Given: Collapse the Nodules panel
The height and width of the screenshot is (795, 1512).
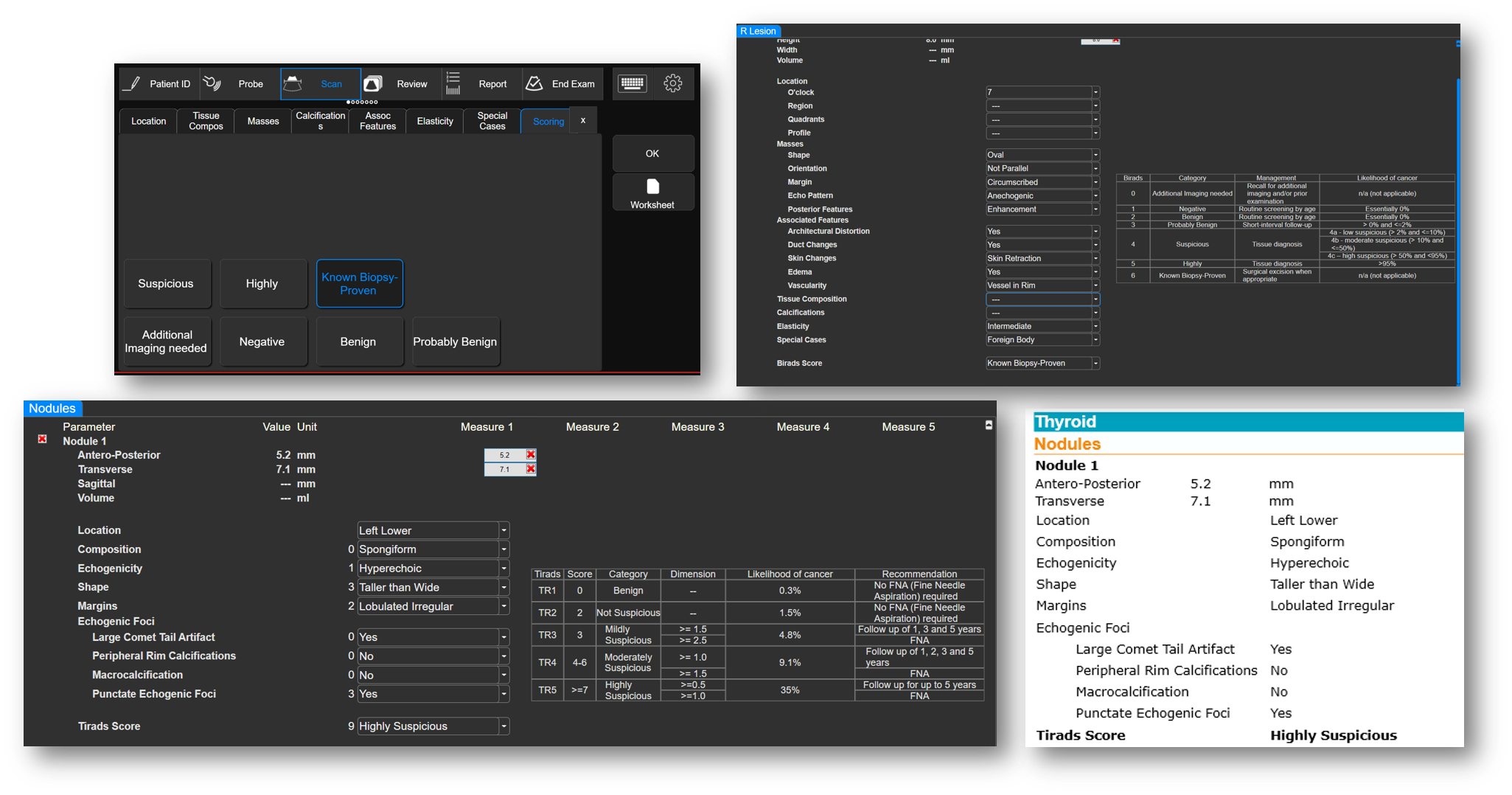Looking at the screenshot, I should pyautogui.click(x=989, y=425).
